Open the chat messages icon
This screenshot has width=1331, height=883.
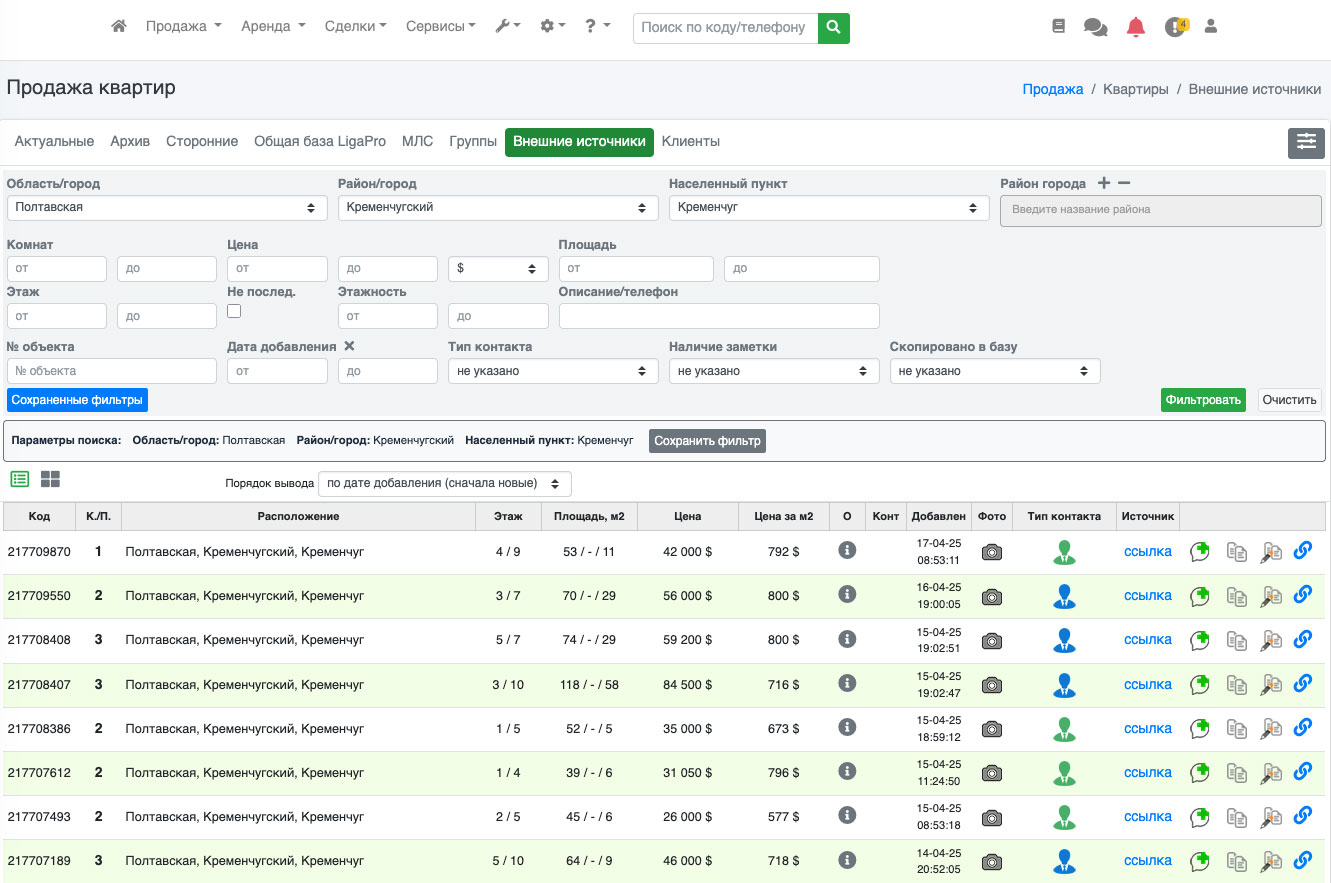(x=1095, y=28)
